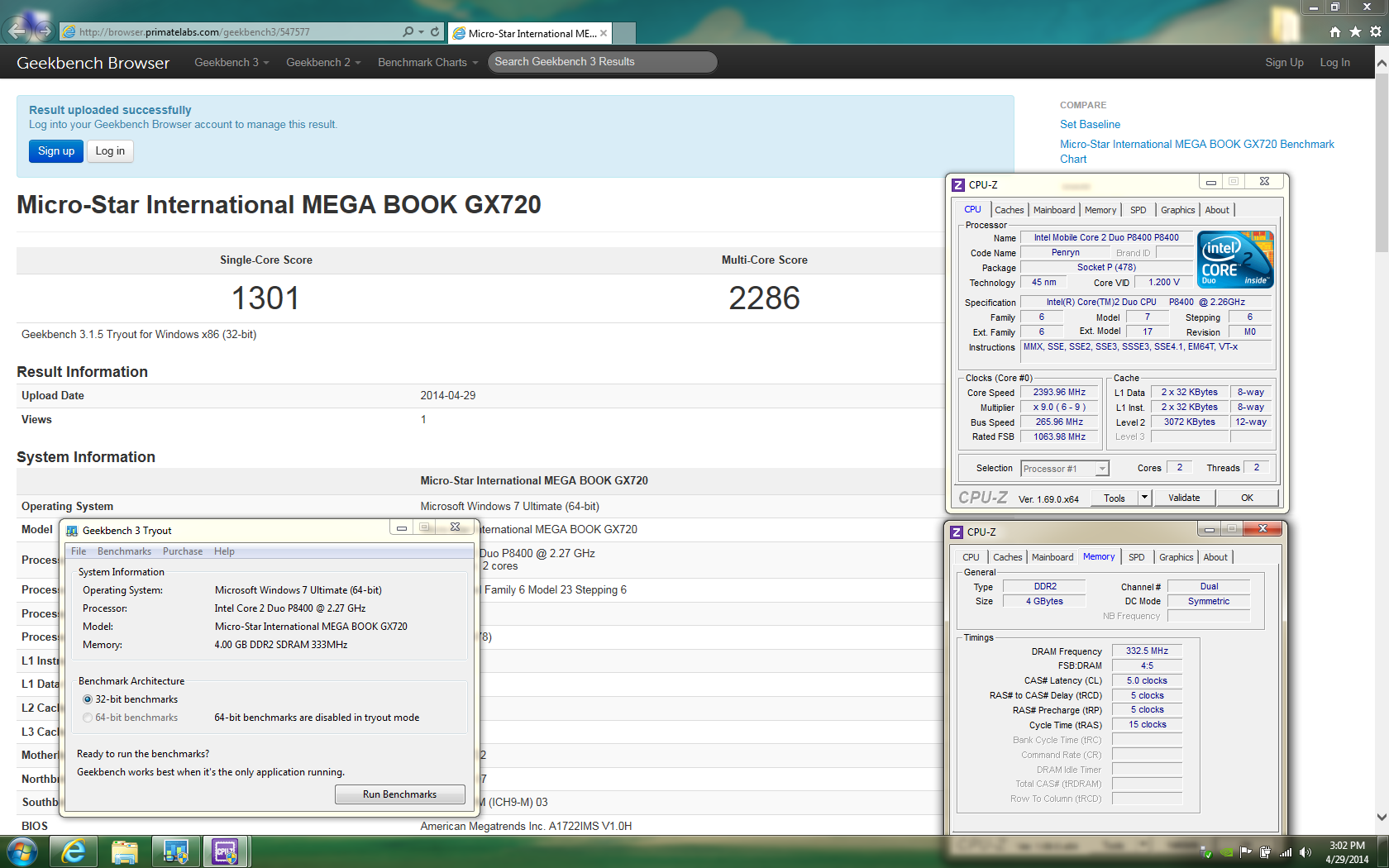Open the browser Home icon
This screenshot has height=868, width=1389.
(1334, 31)
